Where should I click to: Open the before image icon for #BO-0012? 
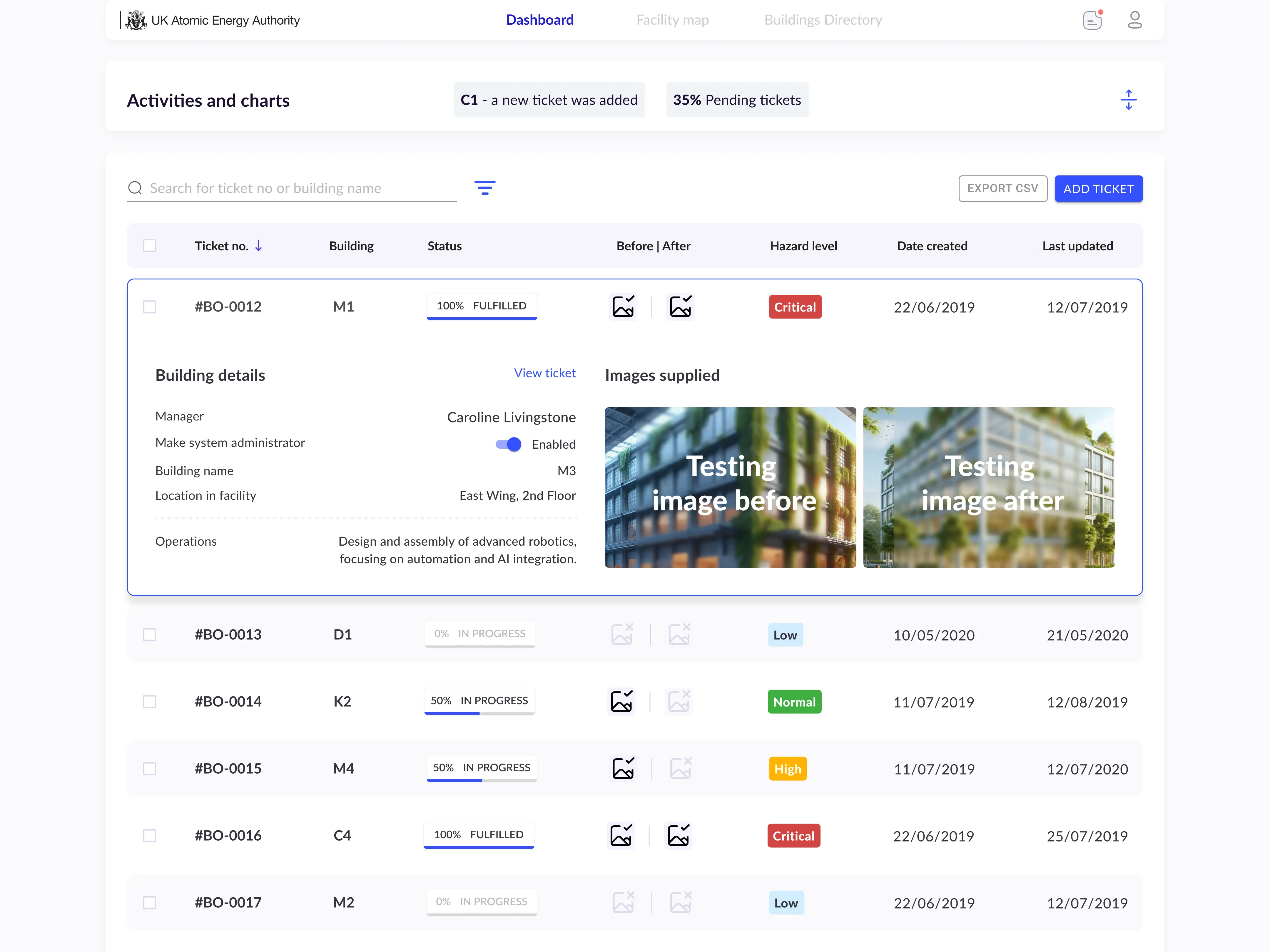pyautogui.click(x=623, y=306)
